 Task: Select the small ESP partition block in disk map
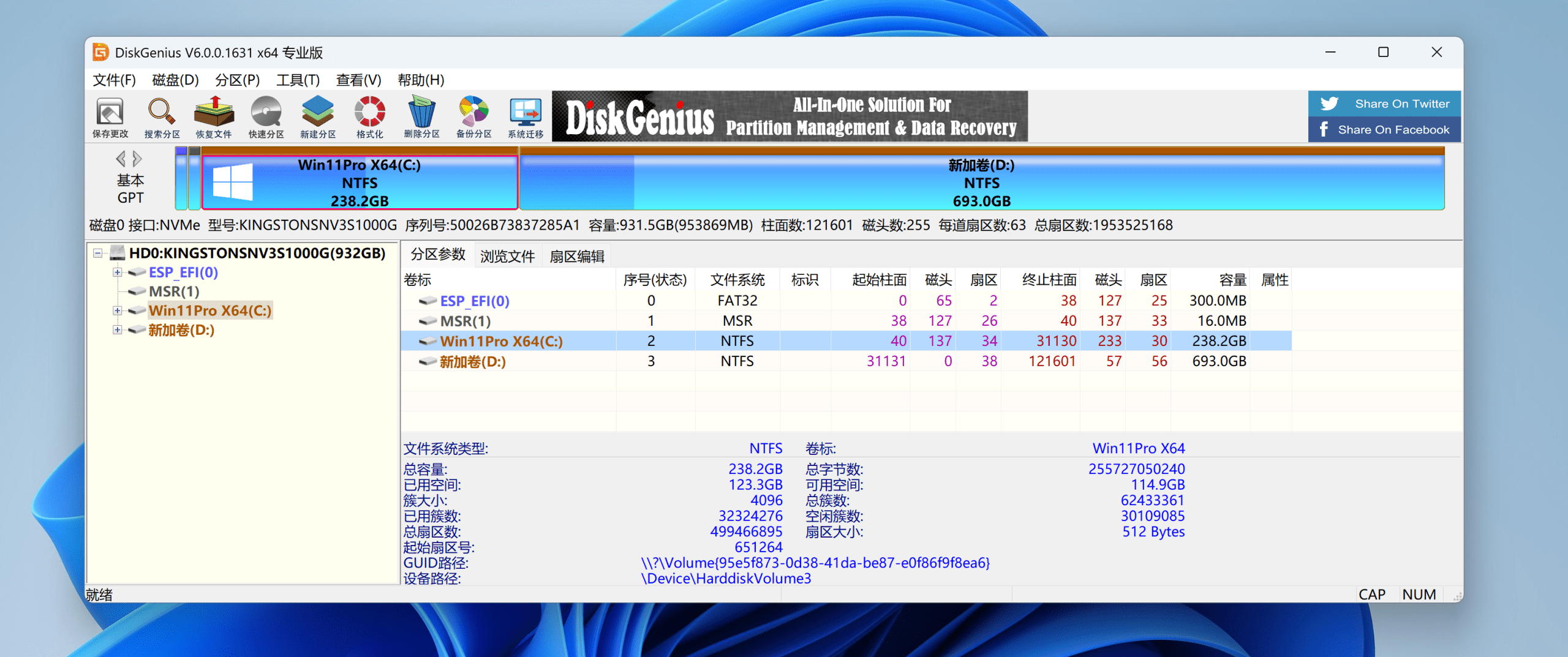point(181,179)
